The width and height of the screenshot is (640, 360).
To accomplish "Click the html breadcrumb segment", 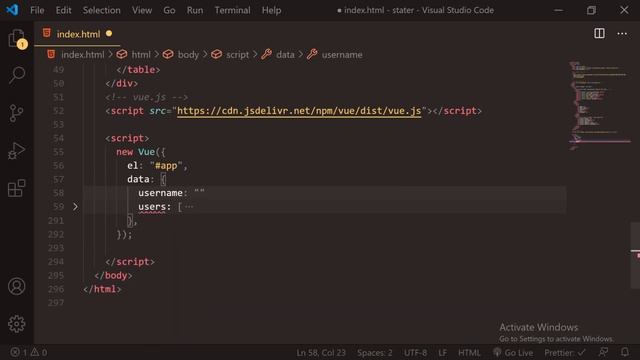I will click(141, 54).
